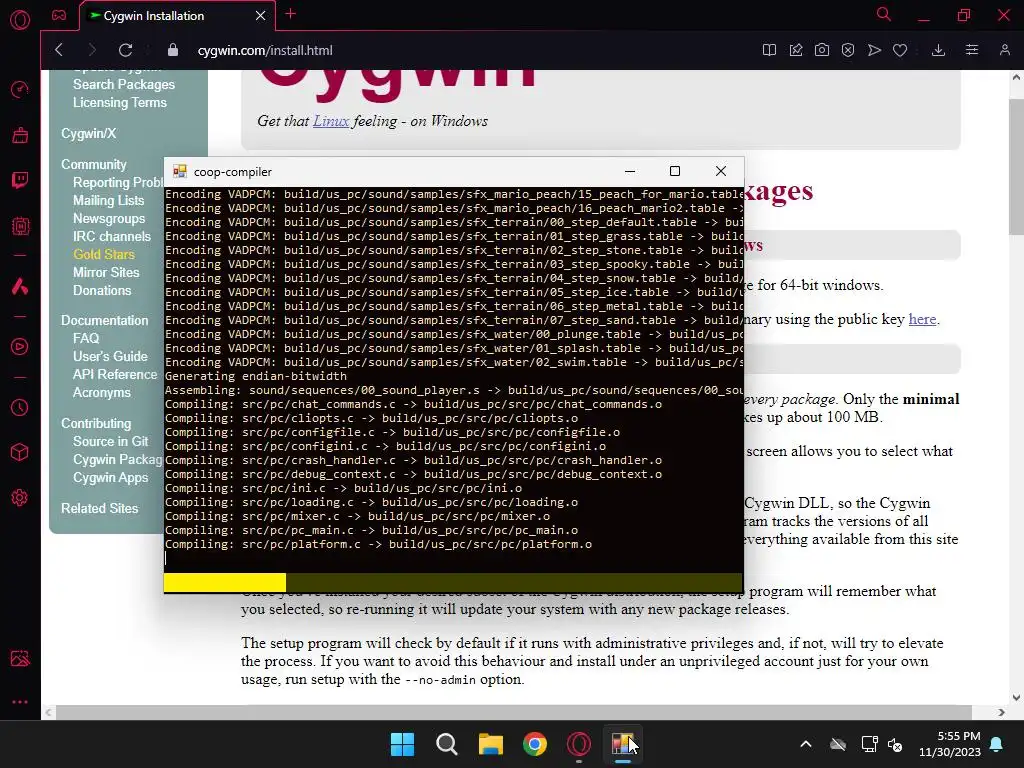This screenshot has height=768, width=1024.
Task: Open reader mode book icon
Action: tap(769, 50)
